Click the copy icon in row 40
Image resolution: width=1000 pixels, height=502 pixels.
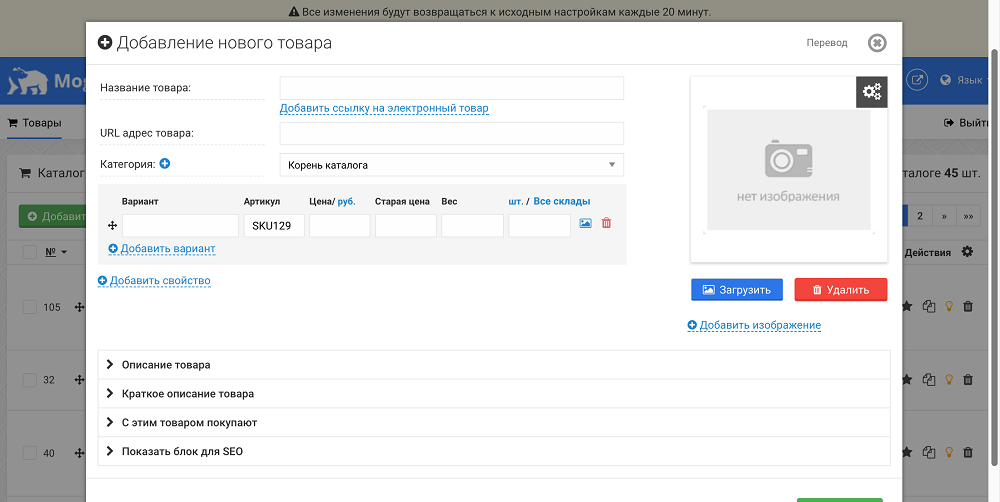(x=929, y=452)
